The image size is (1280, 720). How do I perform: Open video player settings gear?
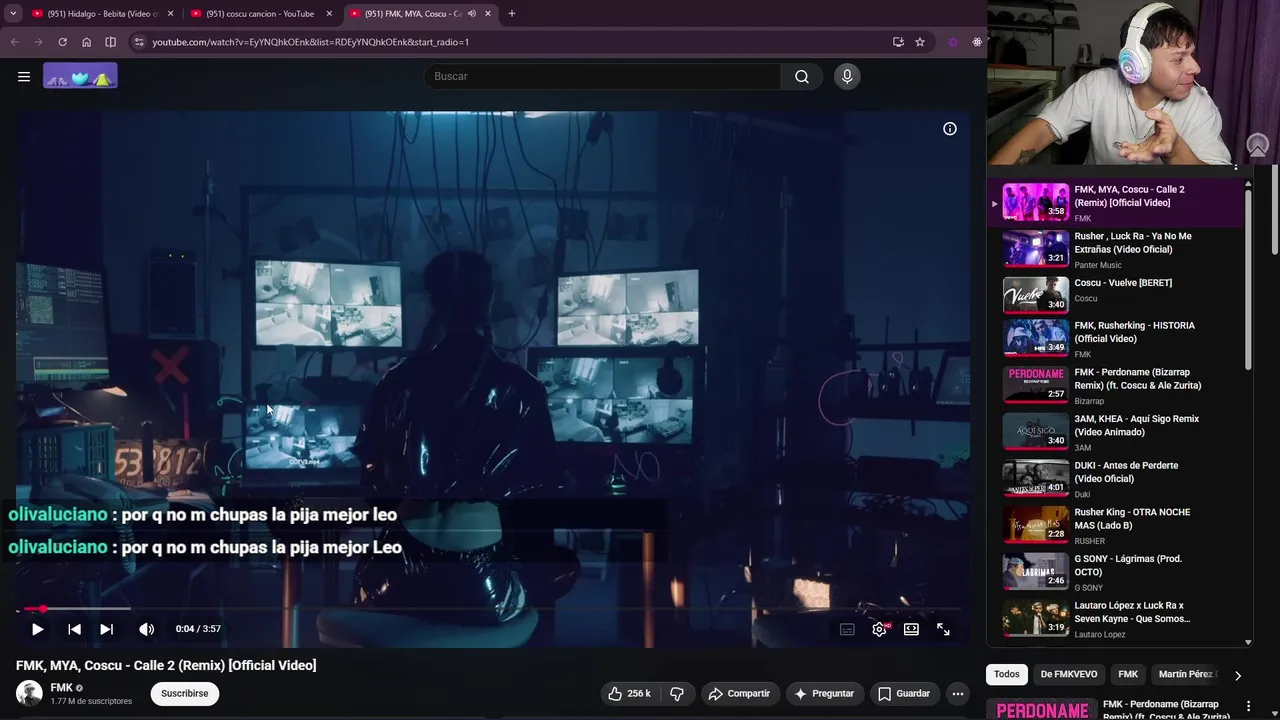tap(879, 629)
